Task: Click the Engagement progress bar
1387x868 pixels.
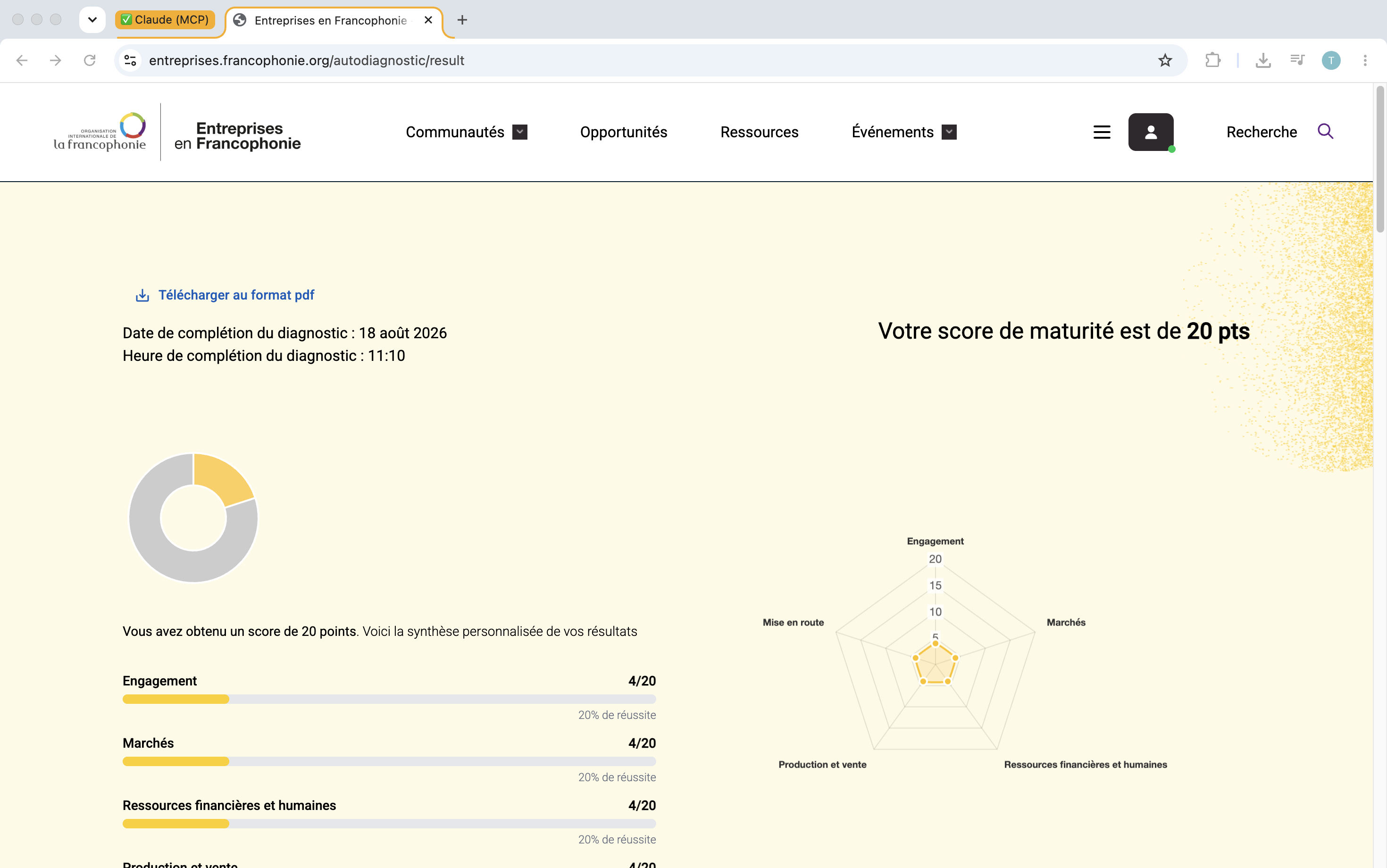Action: point(389,699)
